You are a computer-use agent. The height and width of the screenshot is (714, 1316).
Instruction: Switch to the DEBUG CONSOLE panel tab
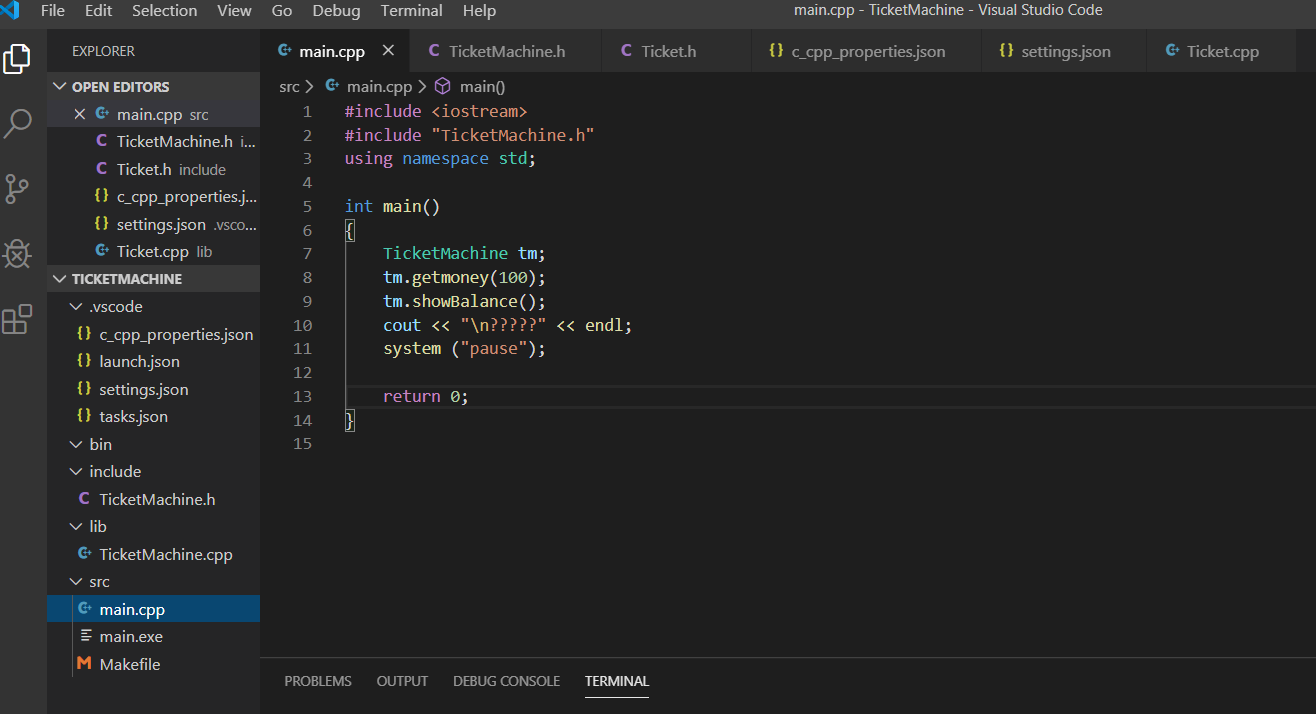click(x=506, y=681)
